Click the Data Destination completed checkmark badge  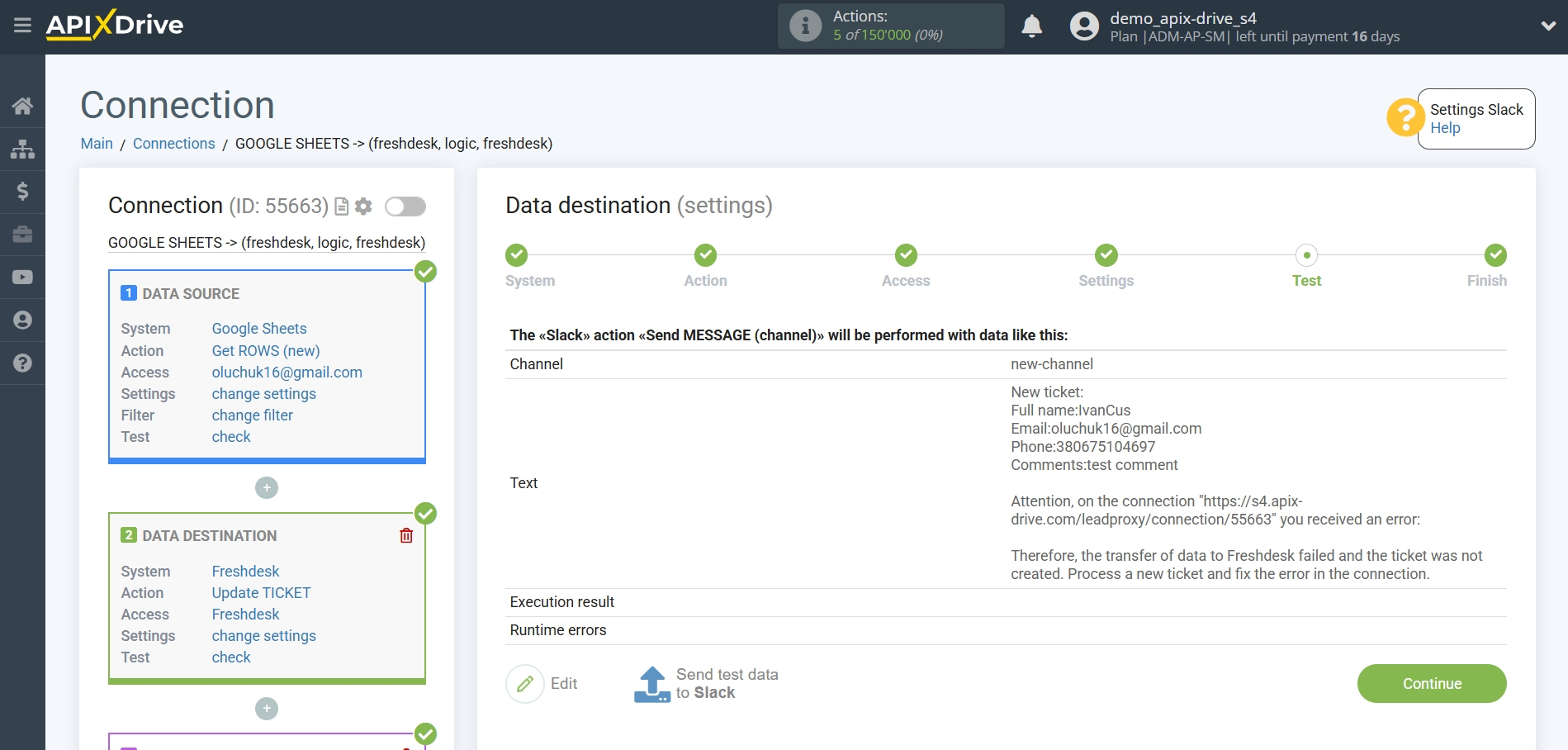click(425, 514)
